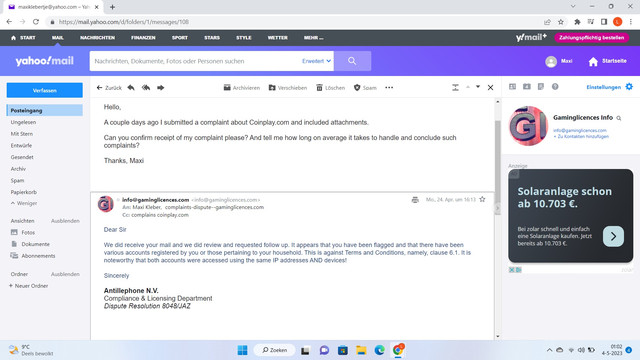
Task: Click the Reply All double-arrow icon
Action: 146,87
